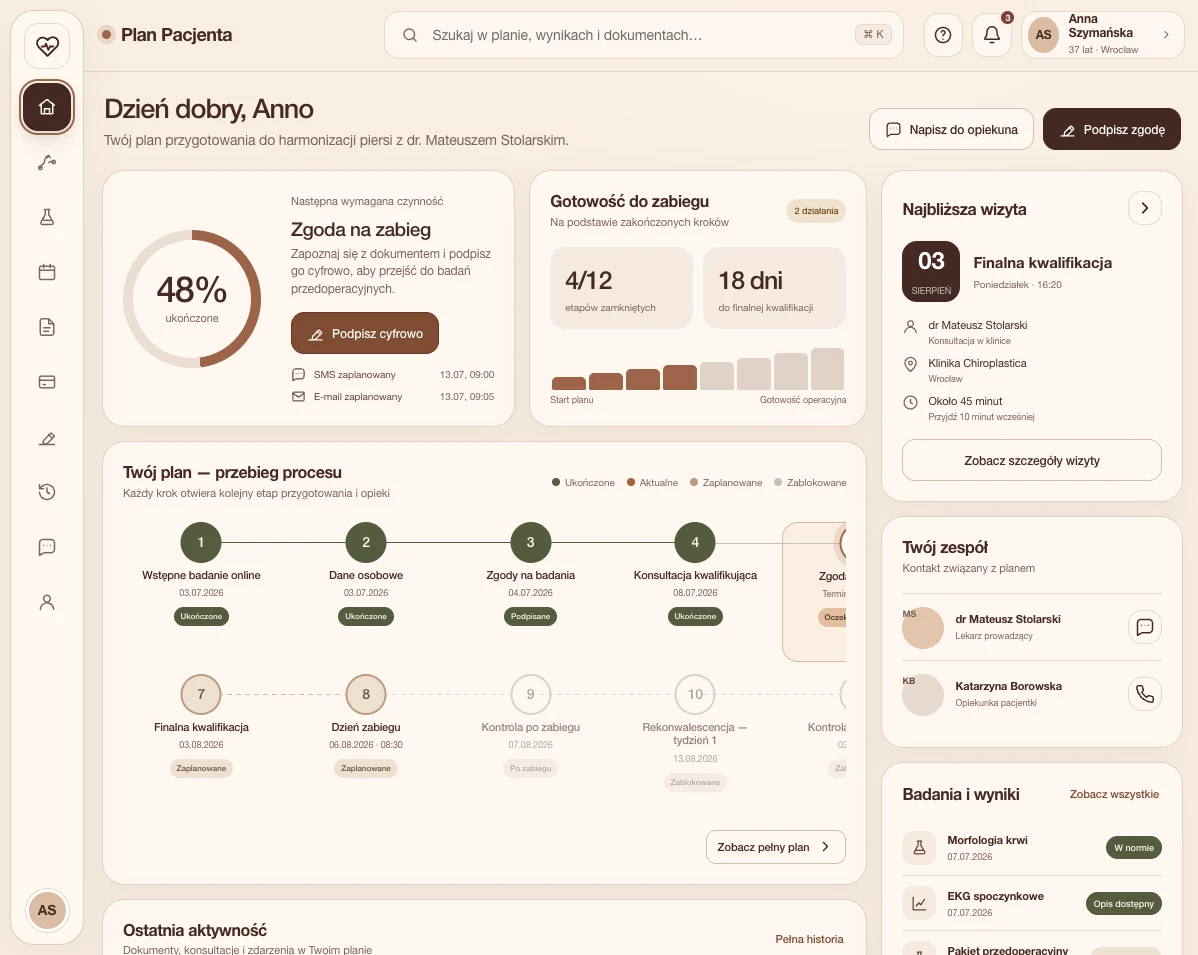Image resolution: width=1198 pixels, height=955 pixels.
Task: Click the SMS zaplanowany message icon
Action: (299, 374)
